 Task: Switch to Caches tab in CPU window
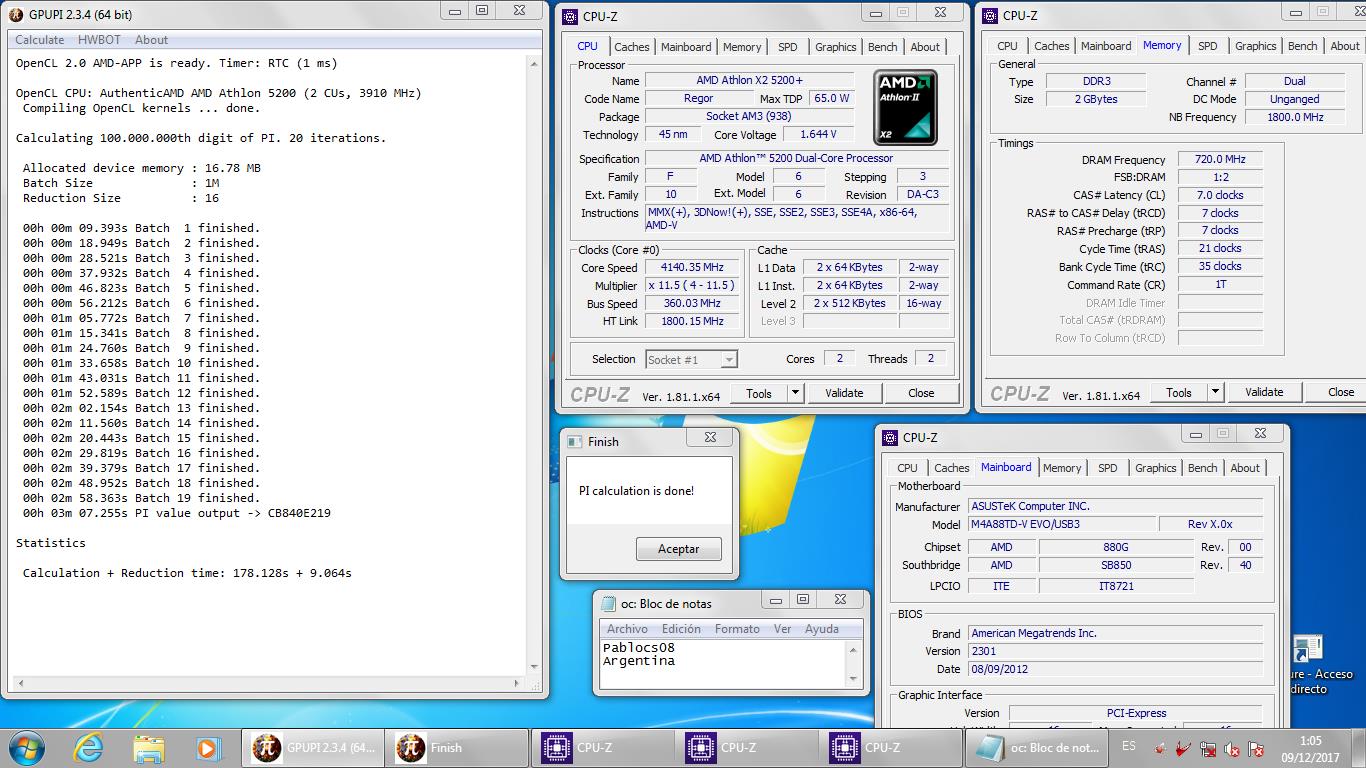tap(632, 47)
